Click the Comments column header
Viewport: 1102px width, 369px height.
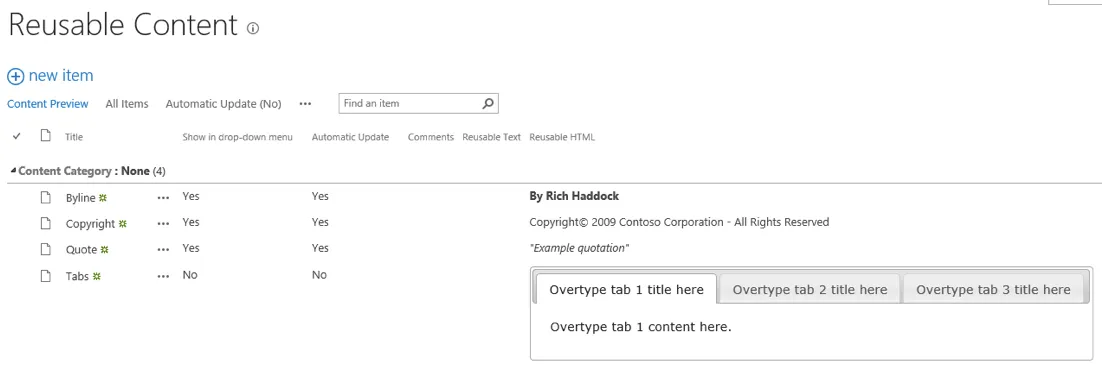[x=431, y=137]
